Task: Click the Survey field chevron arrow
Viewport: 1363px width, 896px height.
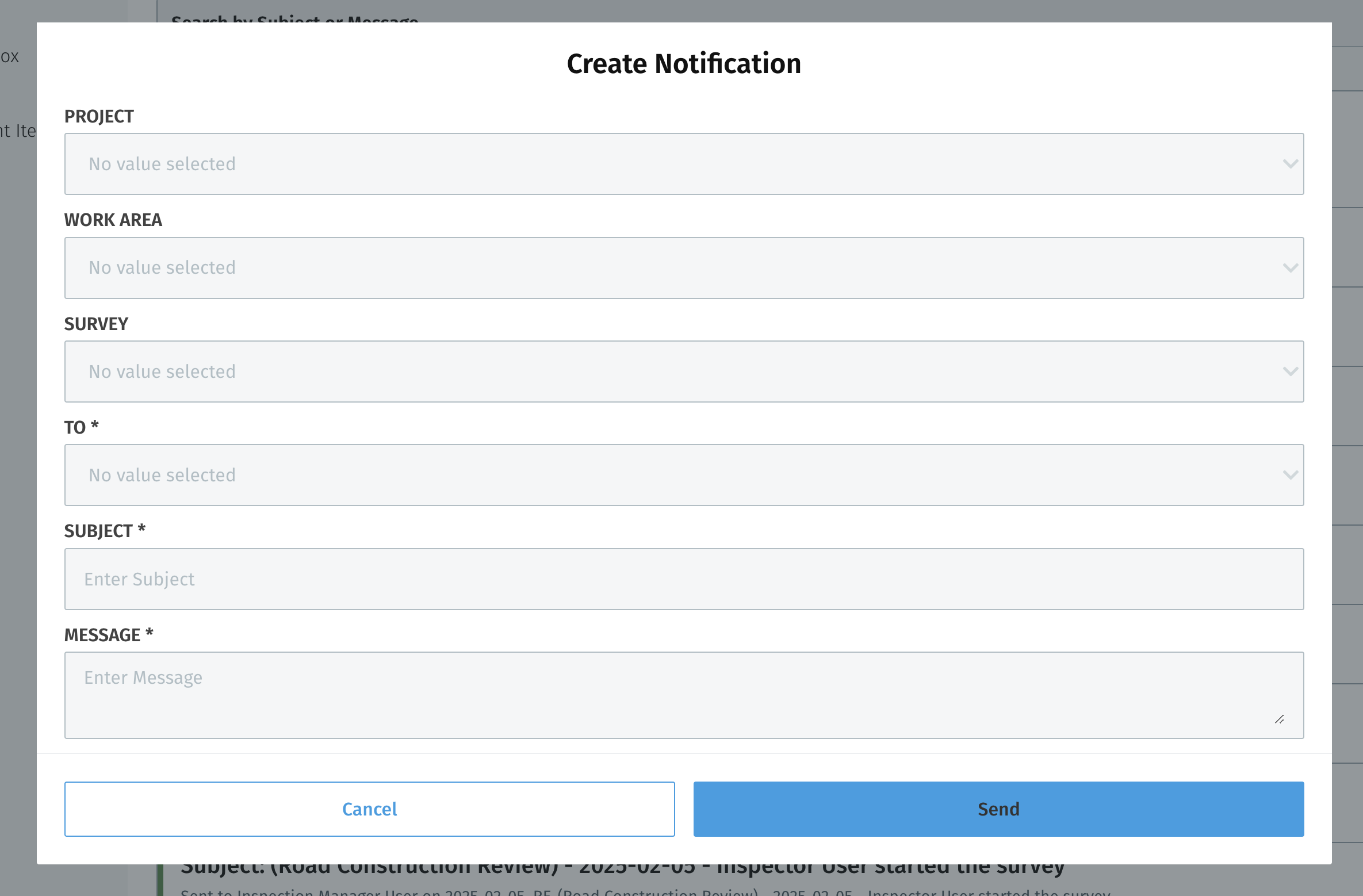Action: click(x=1291, y=372)
